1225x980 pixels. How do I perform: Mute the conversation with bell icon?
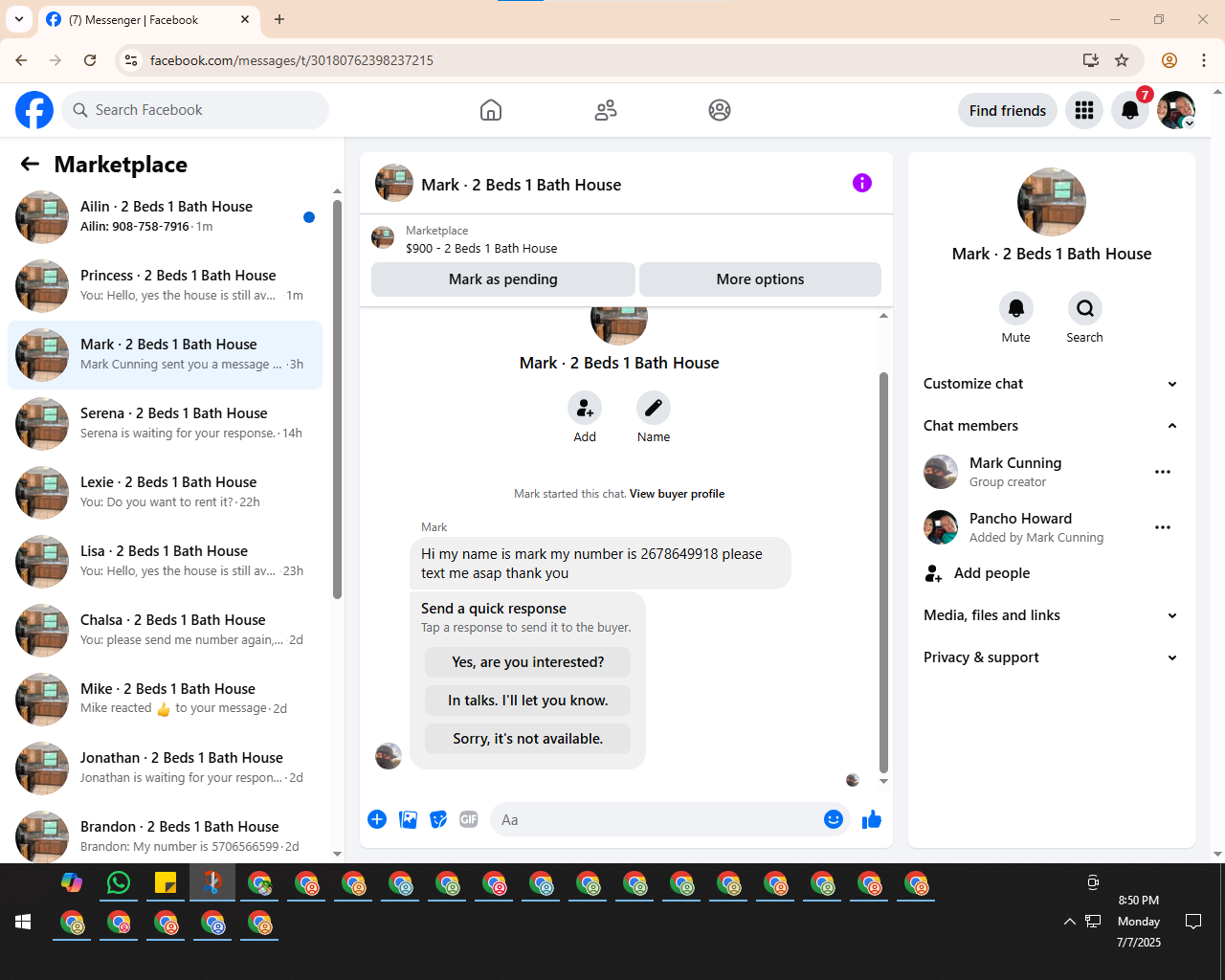(x=1016, y=308)
